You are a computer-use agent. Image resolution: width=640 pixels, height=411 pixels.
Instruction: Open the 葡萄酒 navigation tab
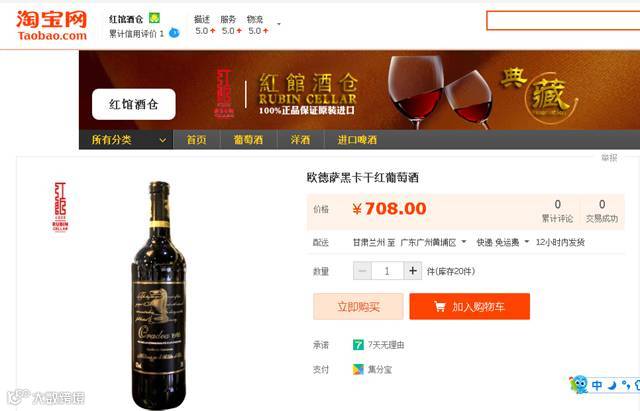pyautogui.click(x=248, y=140)
